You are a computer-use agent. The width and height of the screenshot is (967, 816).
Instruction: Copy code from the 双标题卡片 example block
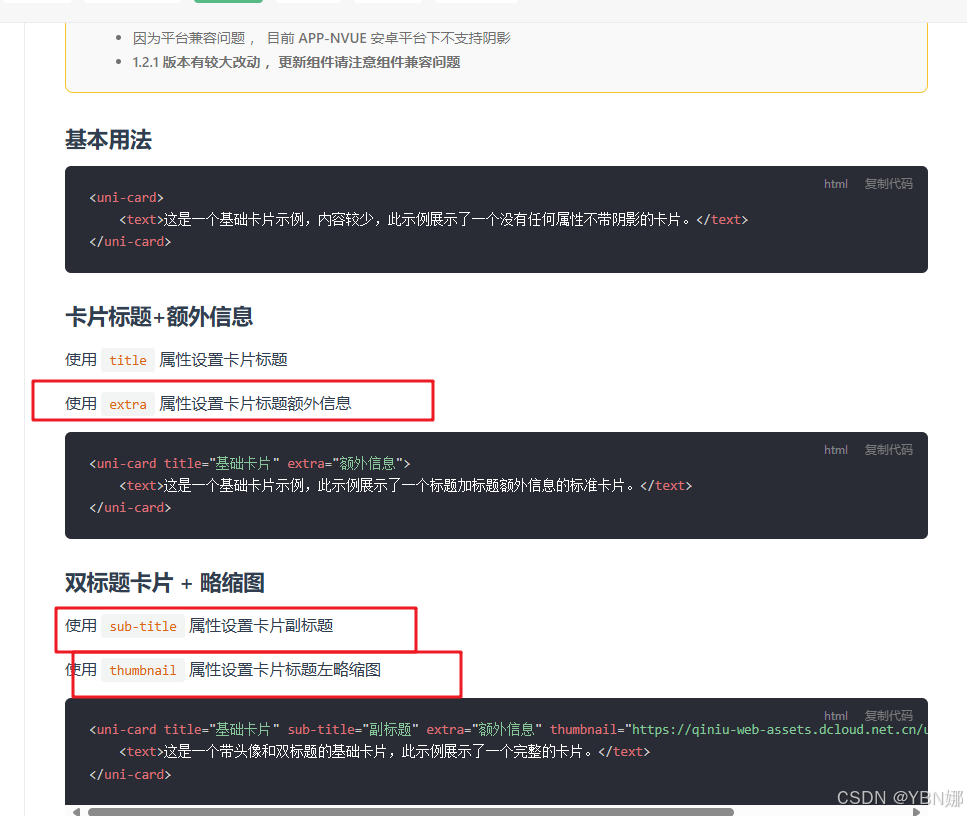click(887, 715)
